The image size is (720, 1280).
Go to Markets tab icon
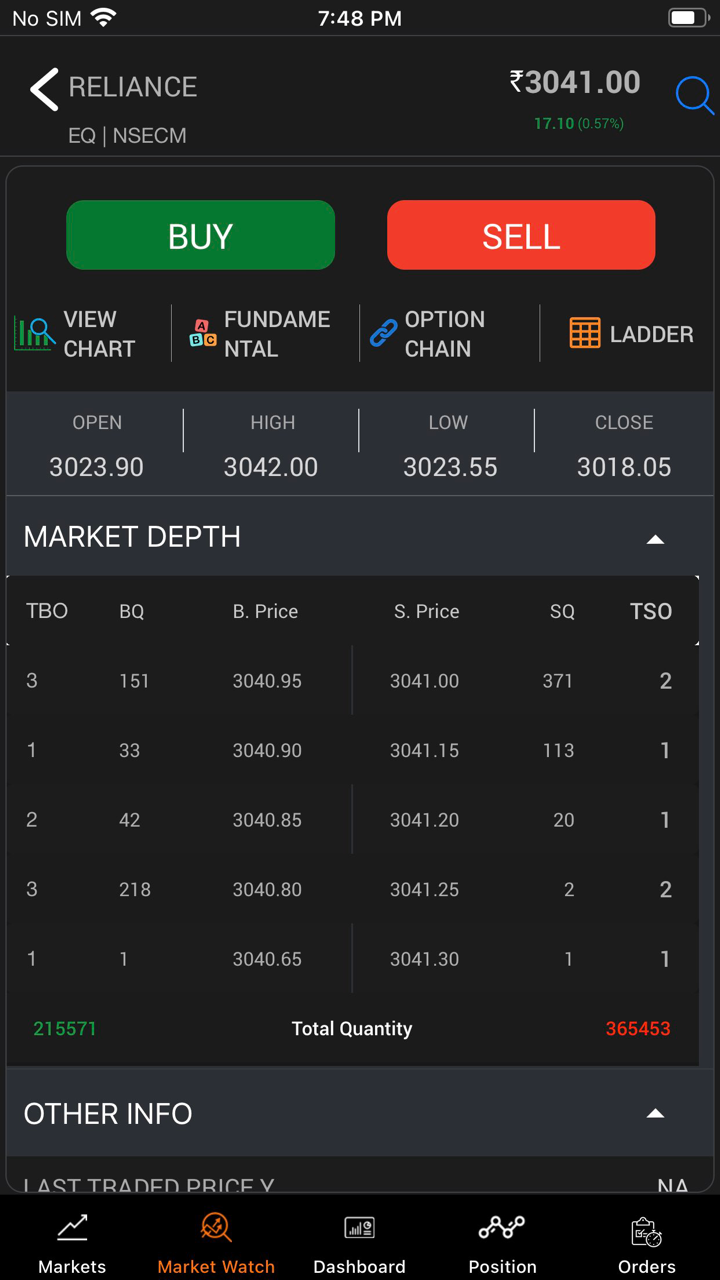click(72, 1229)
